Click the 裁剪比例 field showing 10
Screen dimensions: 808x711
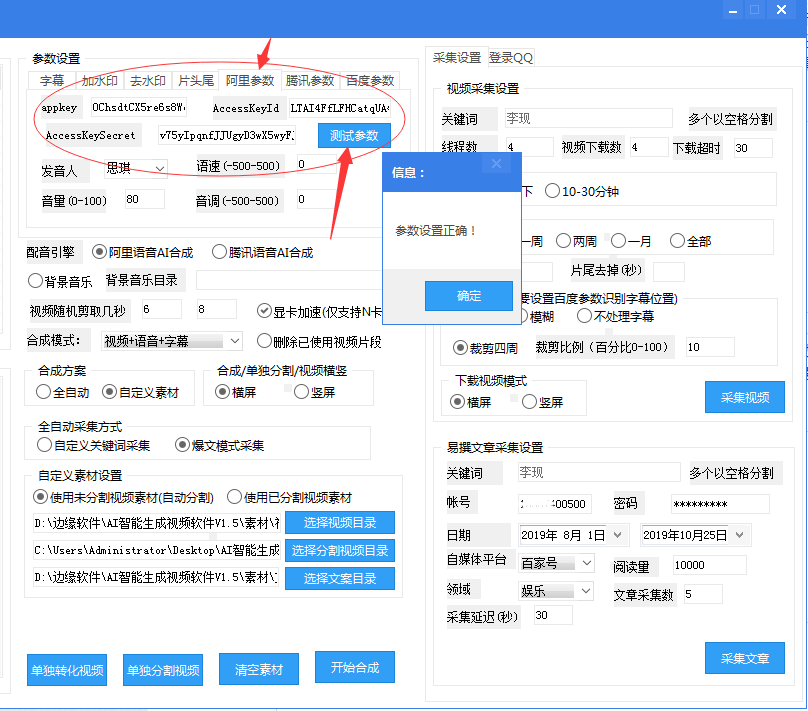click(x=710, y=347)
